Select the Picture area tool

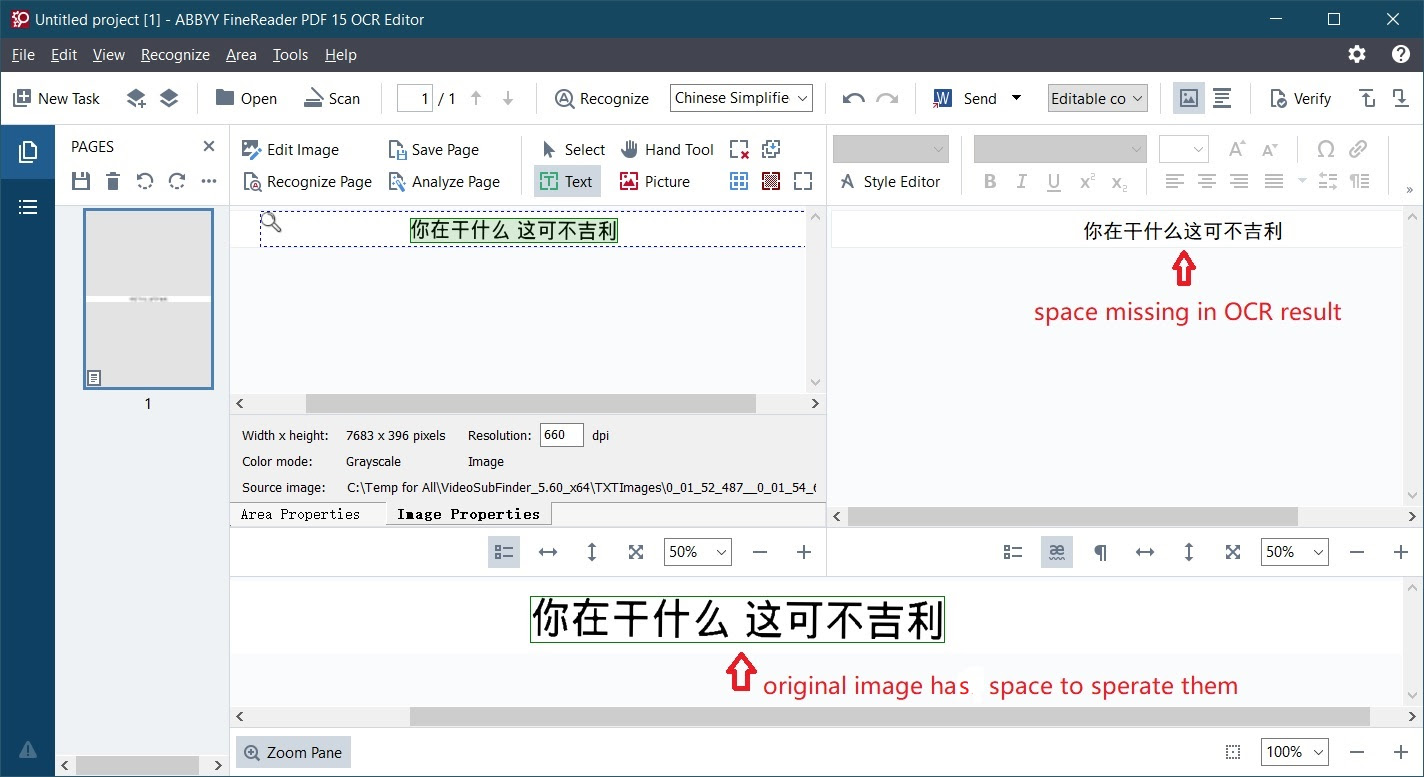656,181
